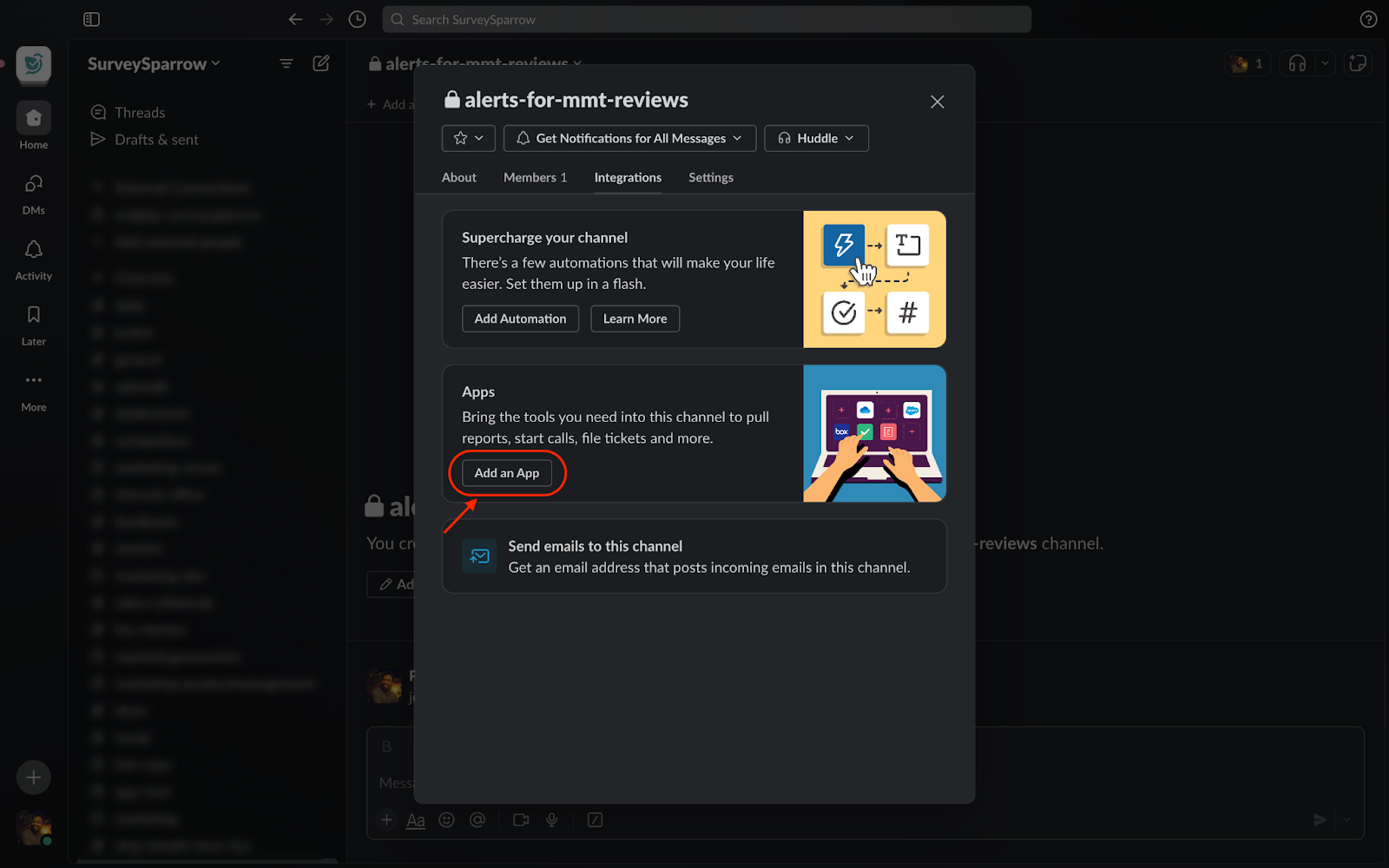Expand Get Notifications for All Messages dropdown
The width and height of the screenshot is (1389, 868).
(629, 138)
